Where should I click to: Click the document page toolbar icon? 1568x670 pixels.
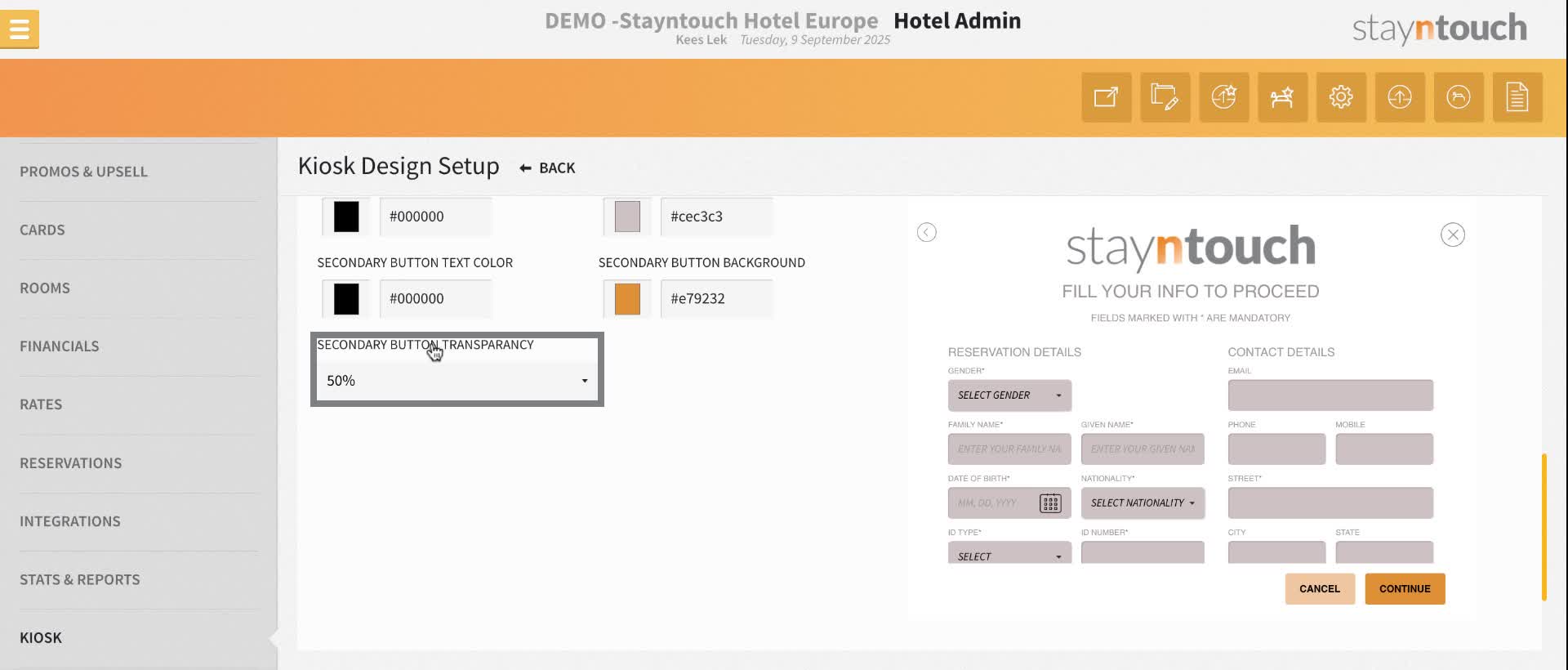coord(1517,97)
